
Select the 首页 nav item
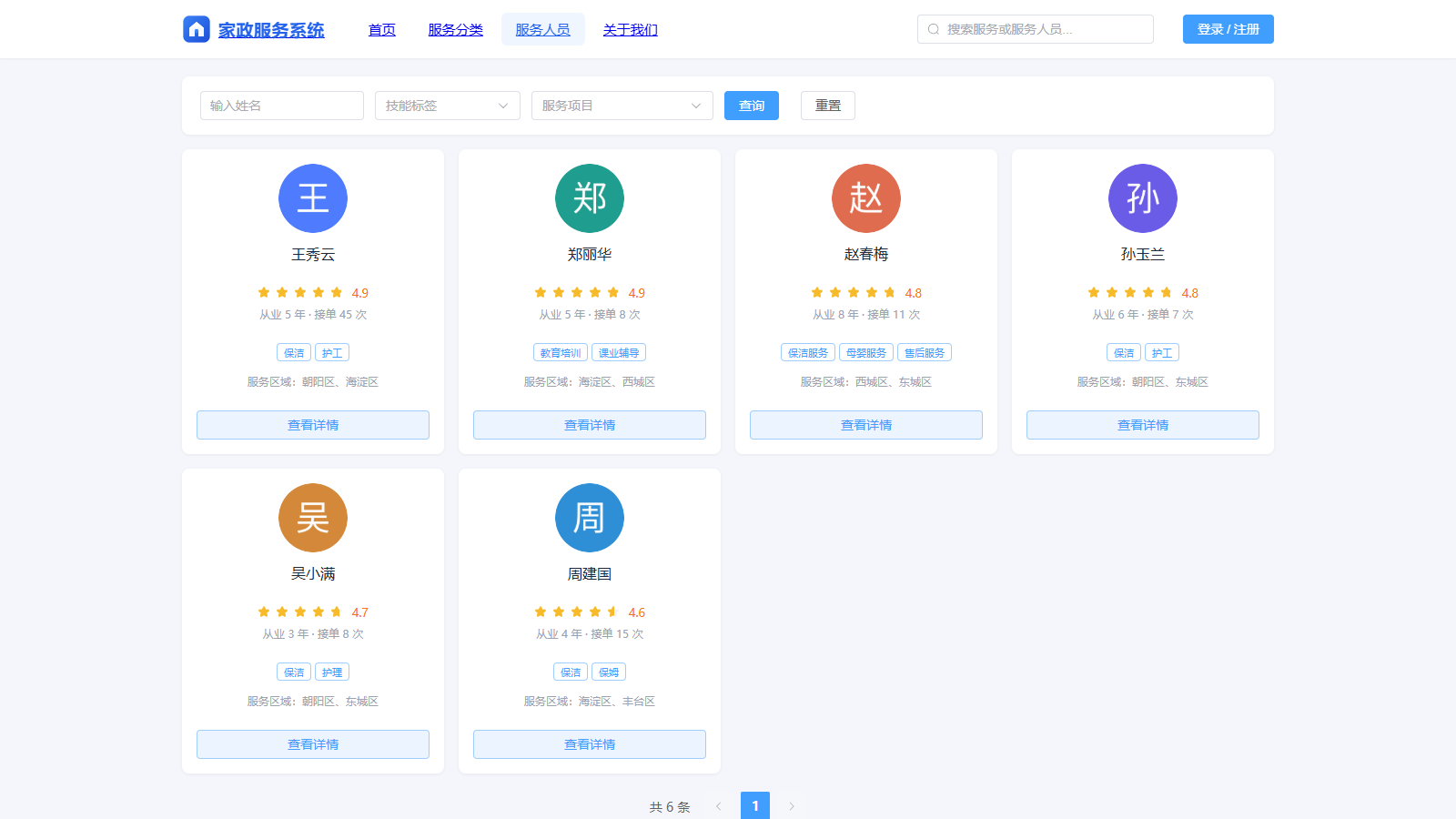[x=382, y=29]
